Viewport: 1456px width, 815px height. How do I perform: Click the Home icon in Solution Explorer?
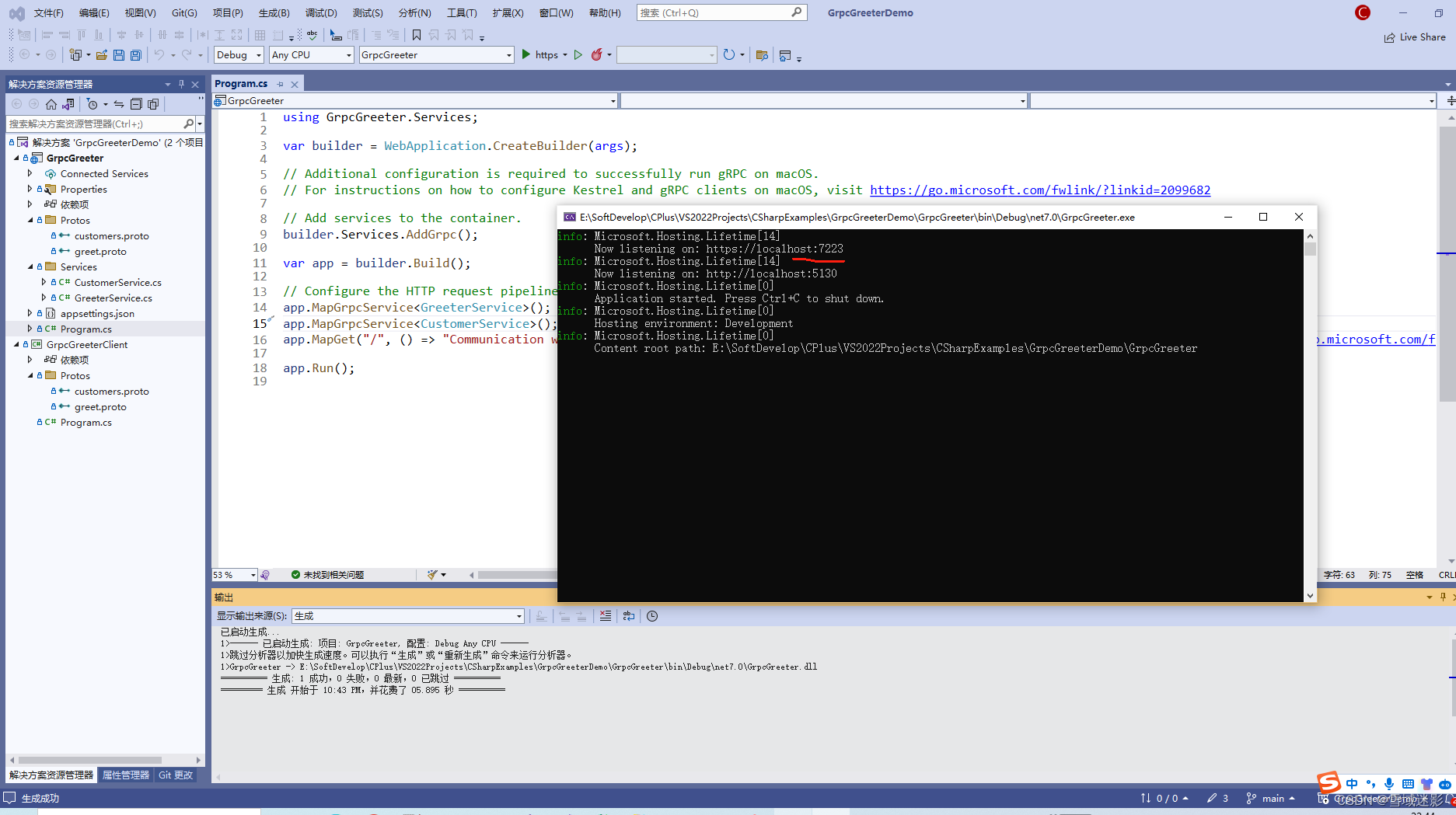point(51,104)
